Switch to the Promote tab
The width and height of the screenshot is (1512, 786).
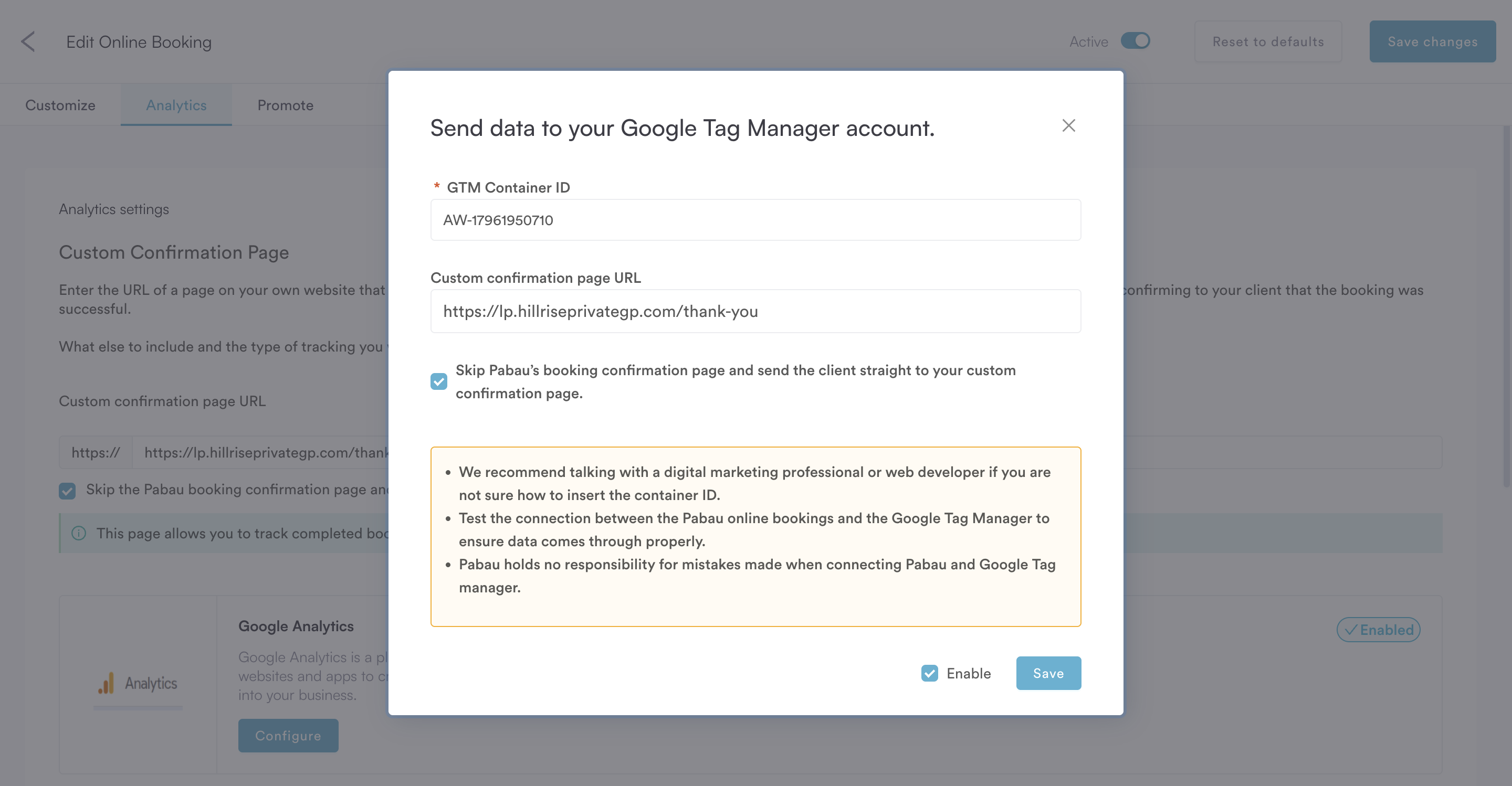[x=285, y=105]
